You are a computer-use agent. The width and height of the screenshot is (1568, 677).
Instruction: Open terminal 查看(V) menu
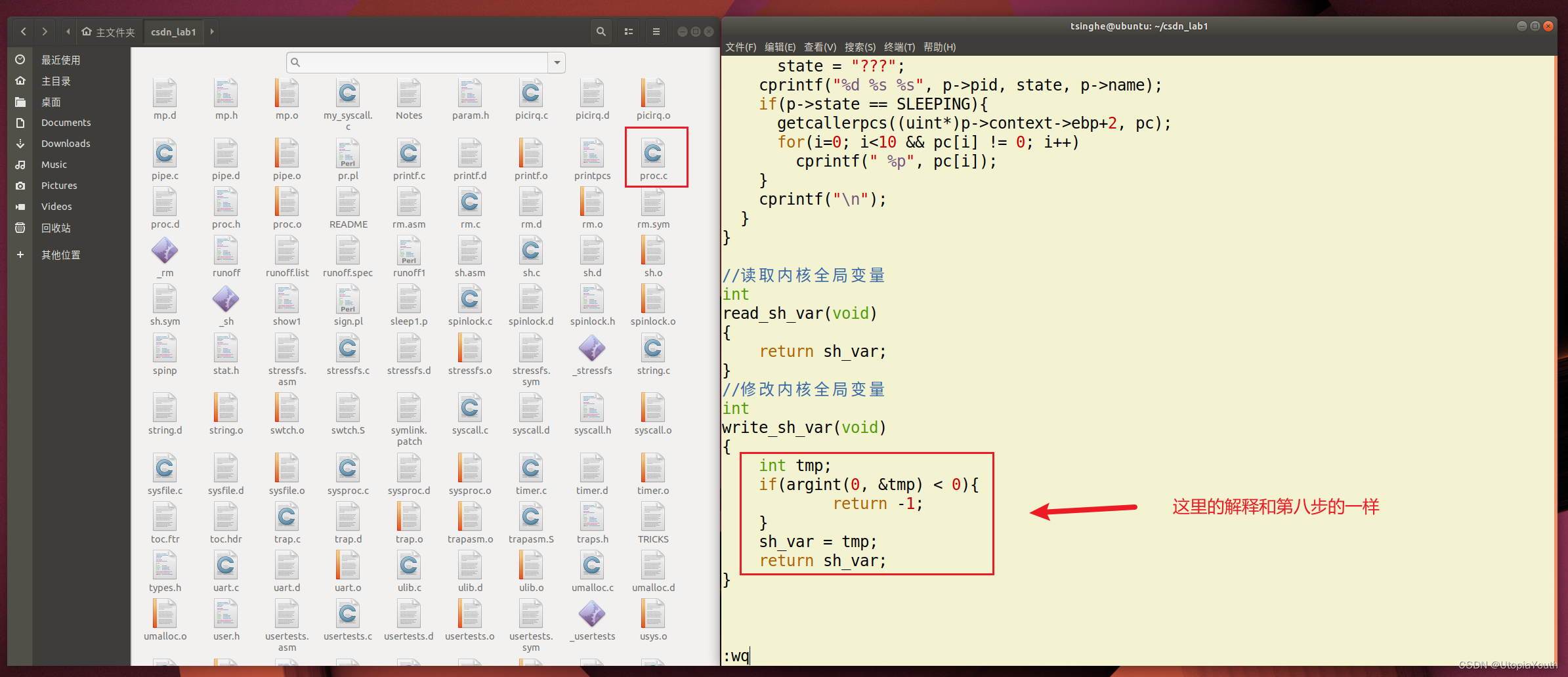tap(820, 47)
